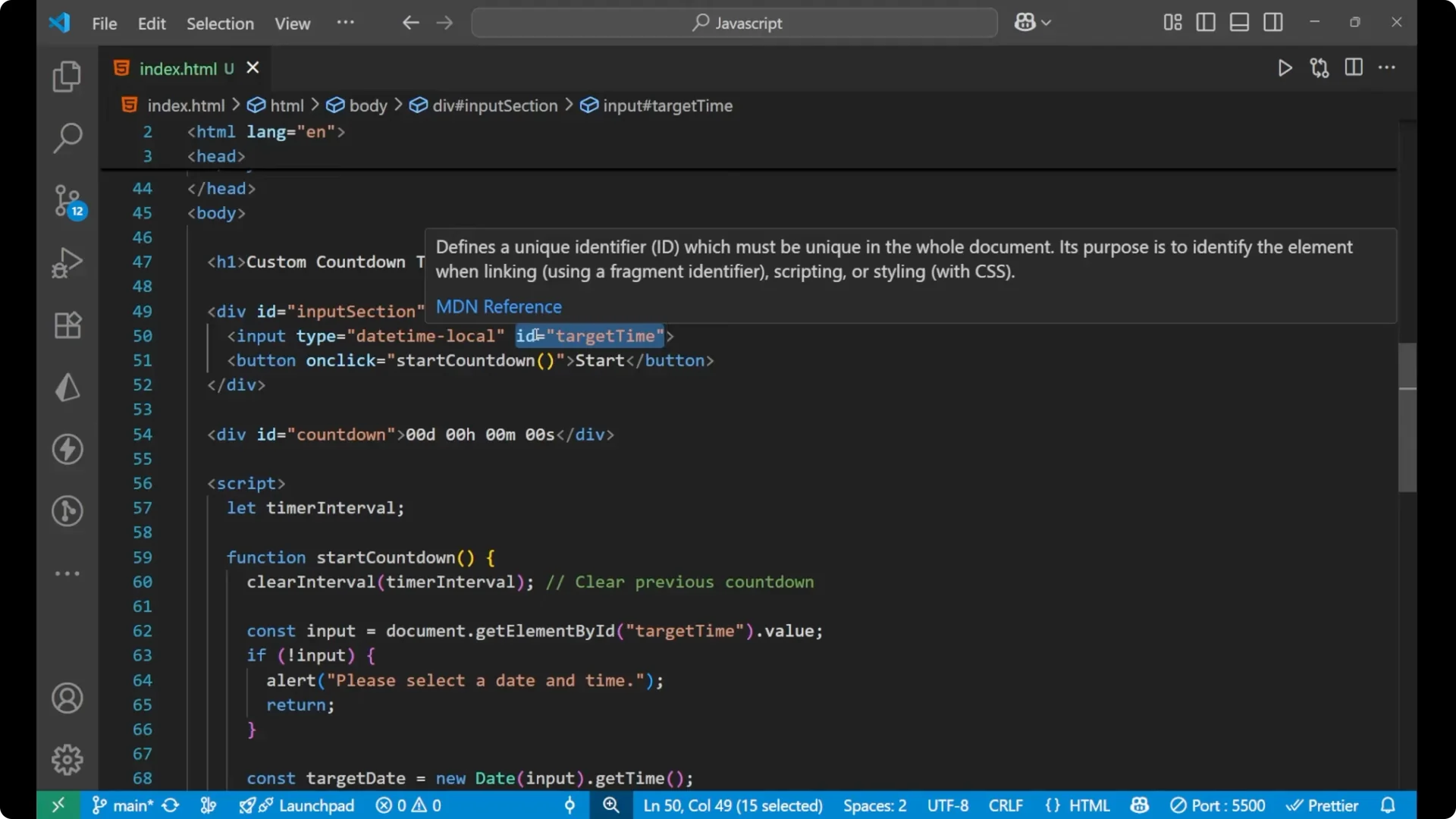This screenshot has height=819, width=1456.
Task: Toggle the primary side bar layout
Action: pyautogui.click(x=1205, y=22)
